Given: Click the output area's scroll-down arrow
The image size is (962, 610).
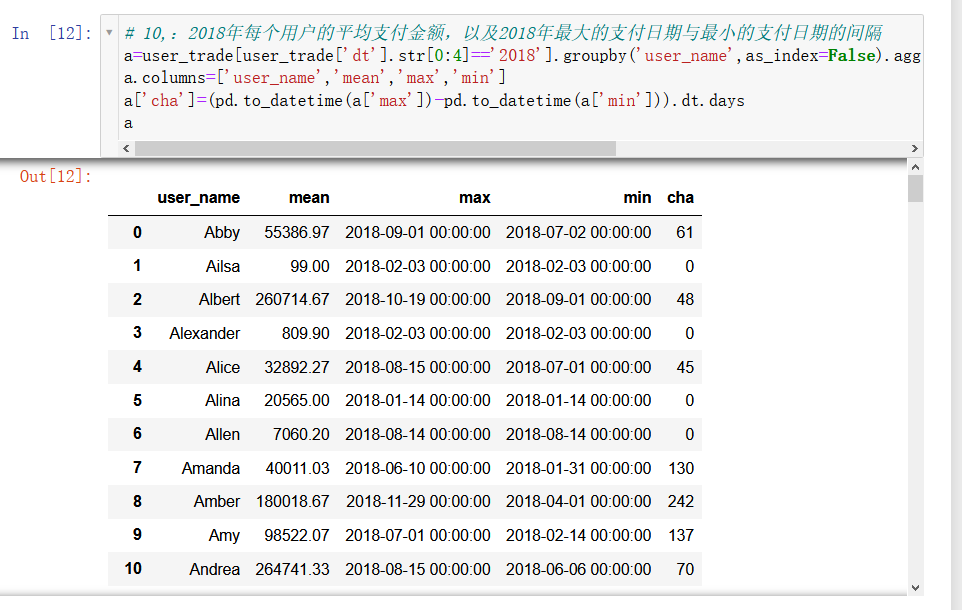Looking at the screenshot, I should (915, 588).
